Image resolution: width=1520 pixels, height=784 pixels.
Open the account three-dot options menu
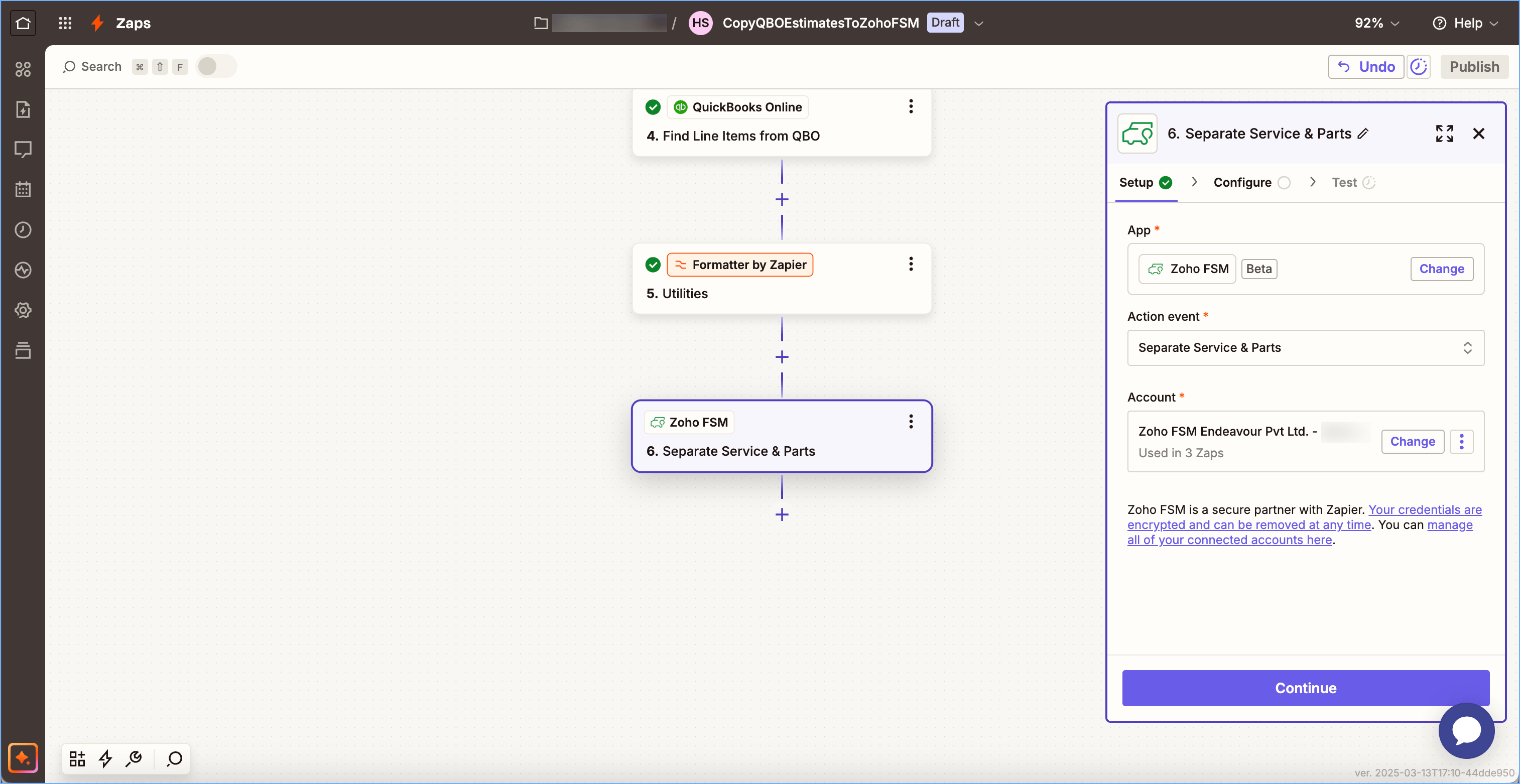tap(1461, 441)
